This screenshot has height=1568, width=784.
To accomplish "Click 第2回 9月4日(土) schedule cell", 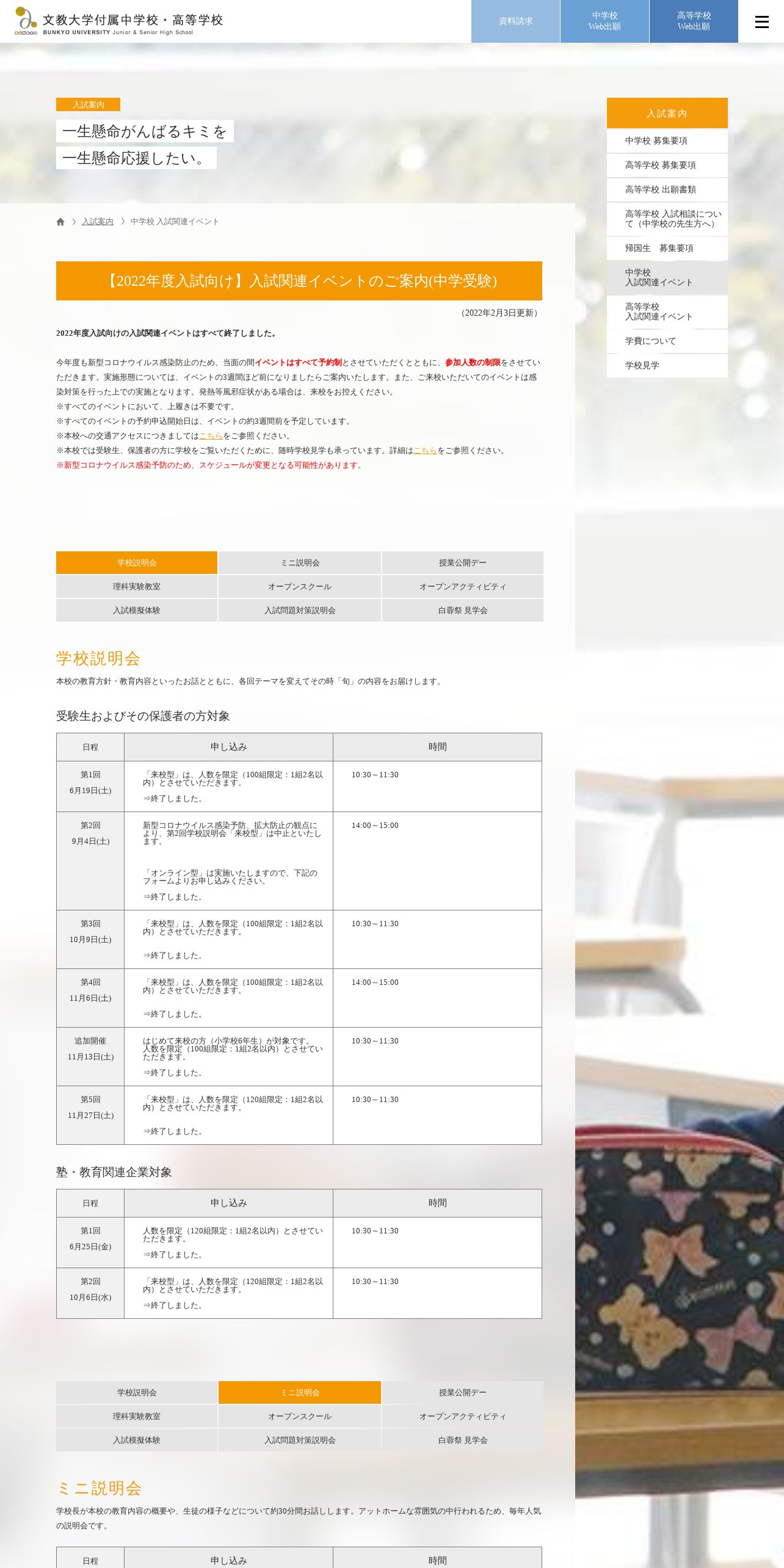I will click(x=90, y=861).
